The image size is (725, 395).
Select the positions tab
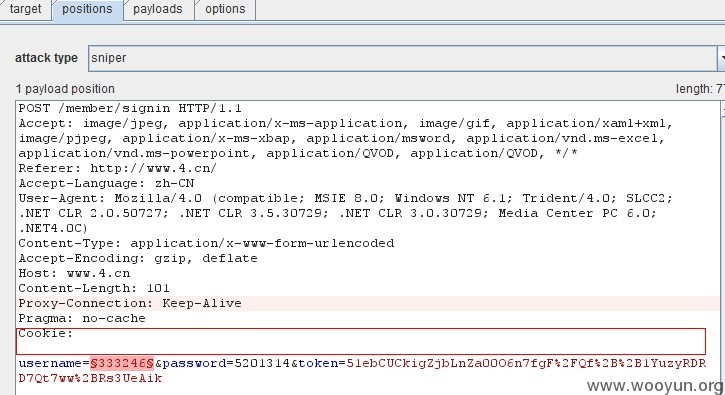[x=87, y=9]
